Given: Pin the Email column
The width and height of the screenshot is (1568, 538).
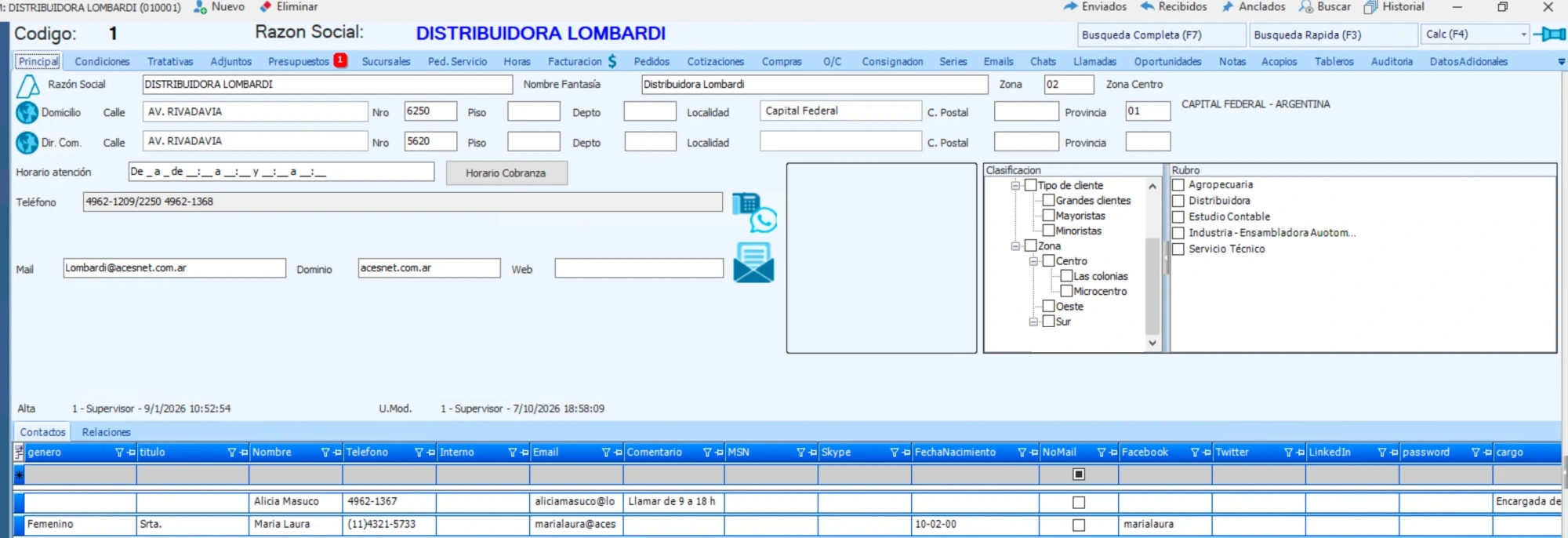Looking at the screenshot, I should coord(618,453).
